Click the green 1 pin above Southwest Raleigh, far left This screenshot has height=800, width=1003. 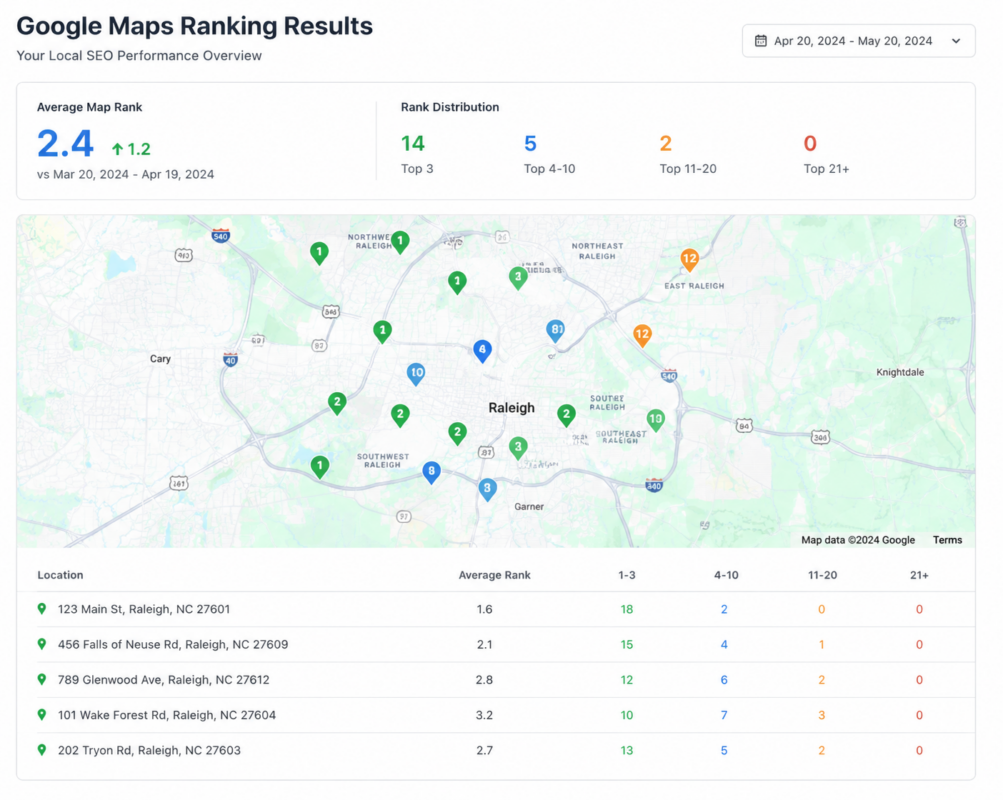coord(320,467)
